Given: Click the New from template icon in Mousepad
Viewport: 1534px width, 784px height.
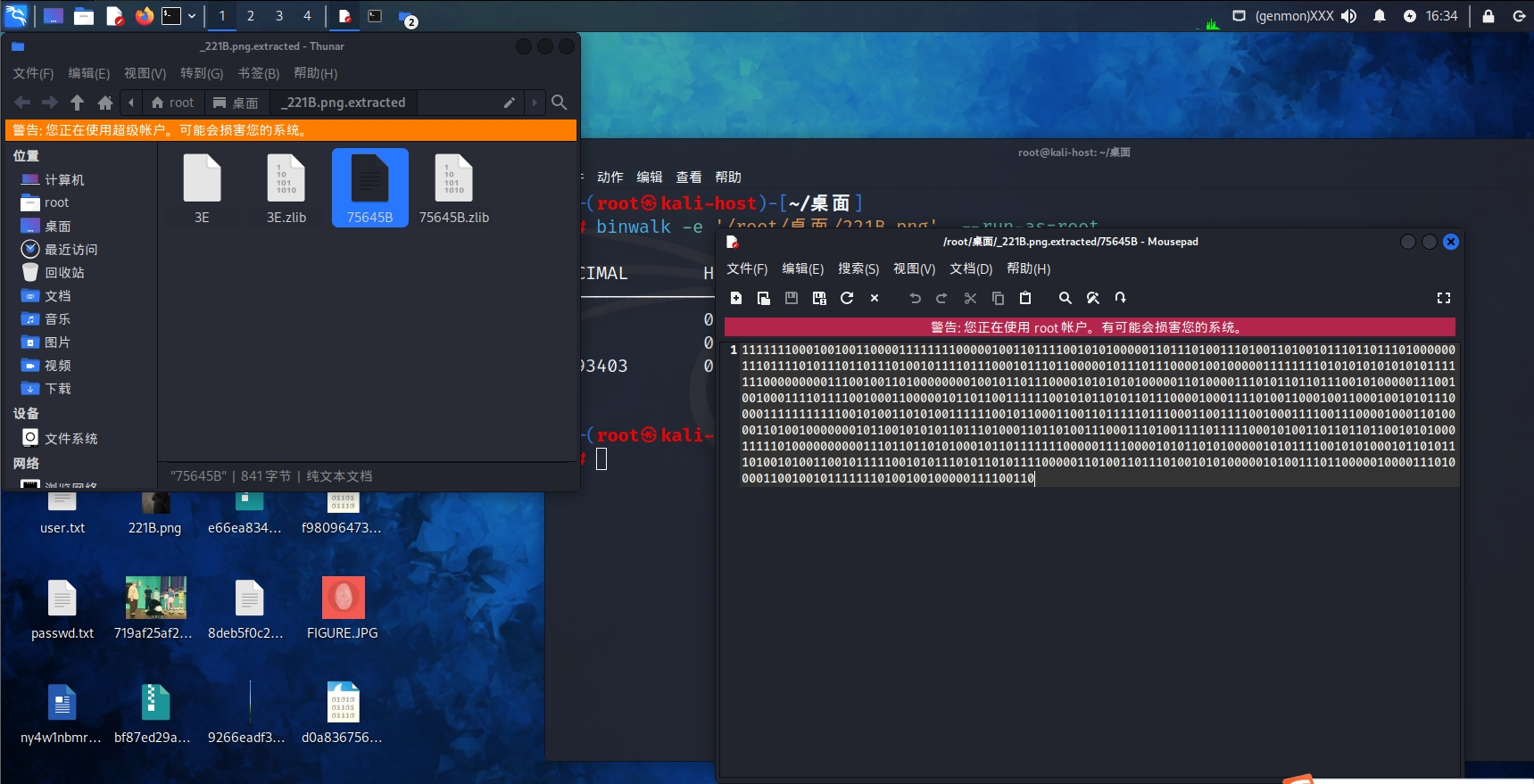Looking at the screenshot, I should coord(764,298).
